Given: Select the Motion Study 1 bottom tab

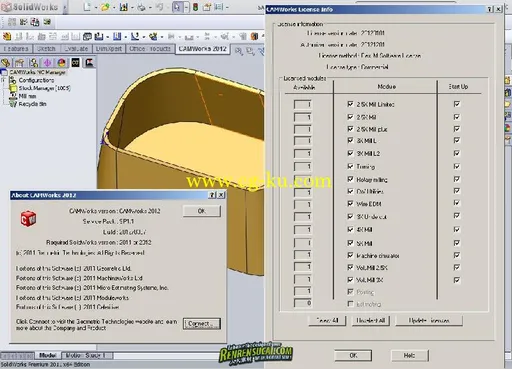Looking at the screenshot, I should click(x=87, y=355).
